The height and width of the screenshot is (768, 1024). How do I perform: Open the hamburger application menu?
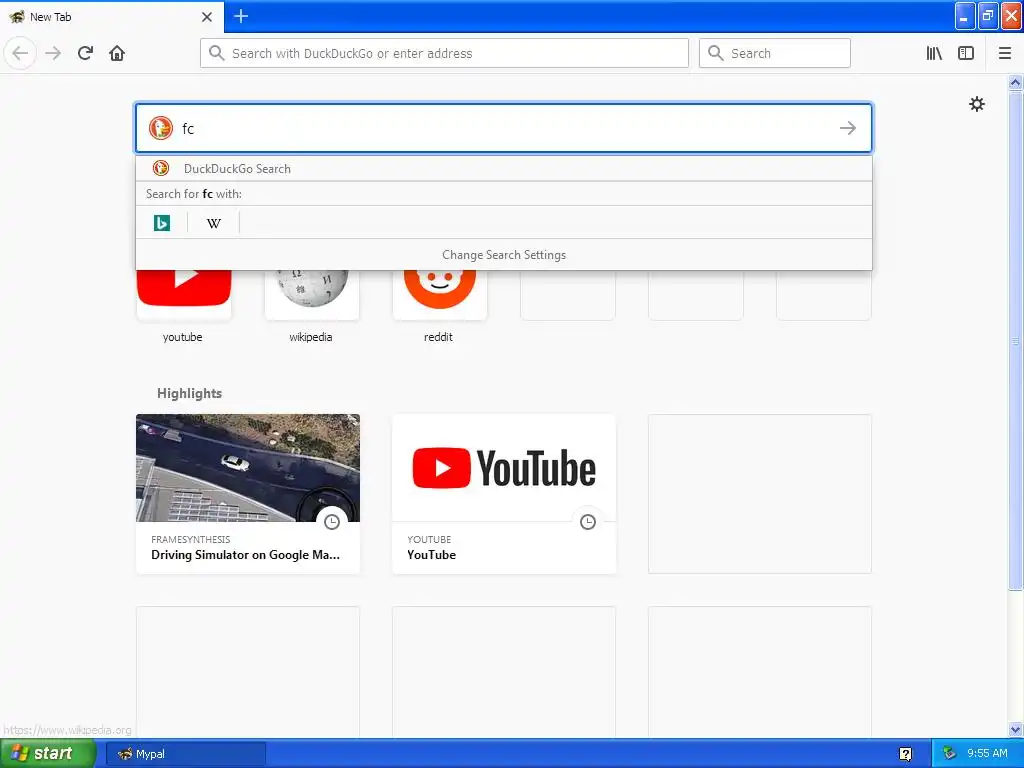pyautogui.click(x=1005, y=54)
